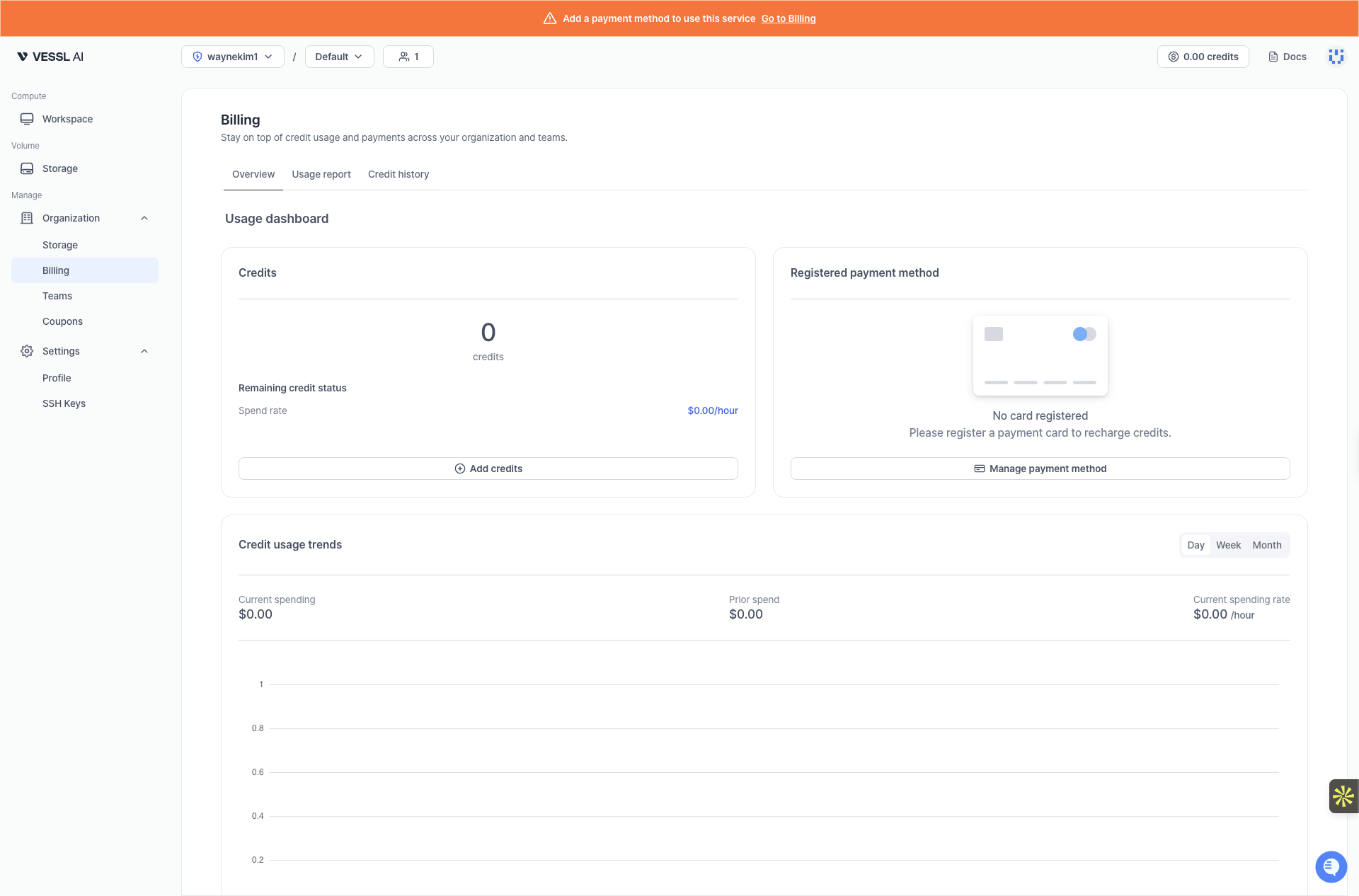Open the chat support bubble

[x=1331, y=867]
